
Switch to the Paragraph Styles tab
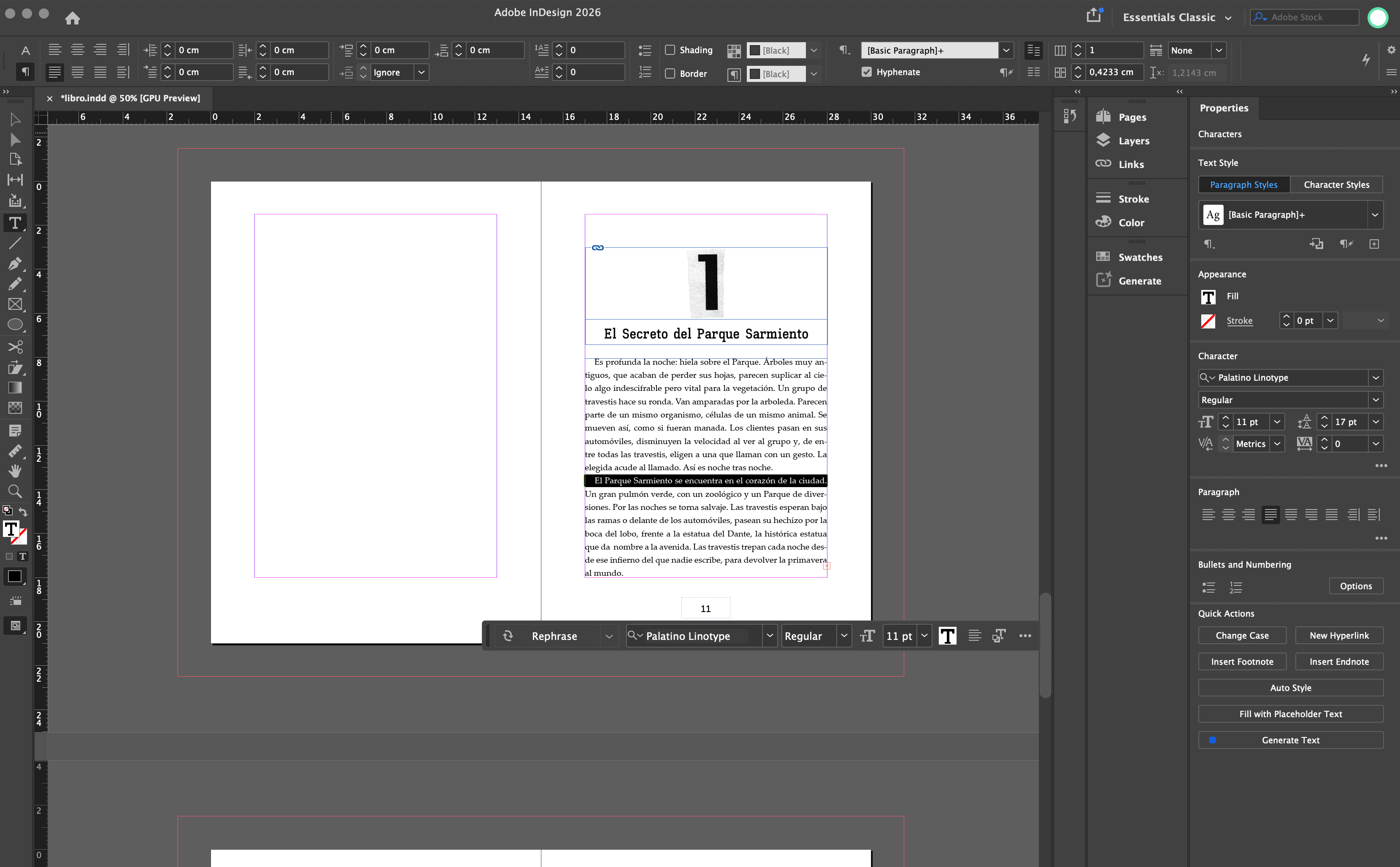coord(1243,184)
